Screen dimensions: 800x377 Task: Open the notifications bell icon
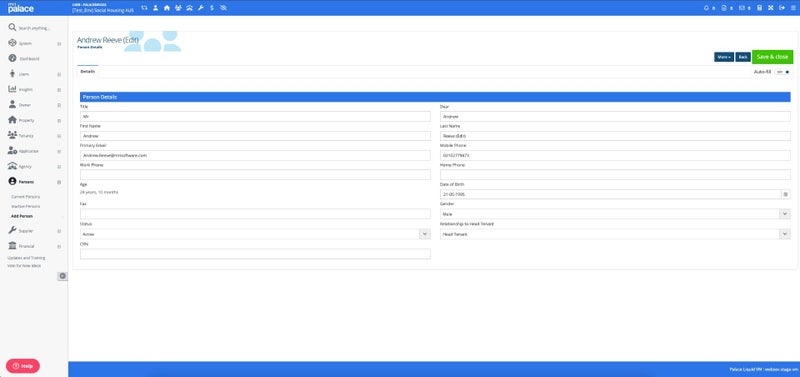706,8
